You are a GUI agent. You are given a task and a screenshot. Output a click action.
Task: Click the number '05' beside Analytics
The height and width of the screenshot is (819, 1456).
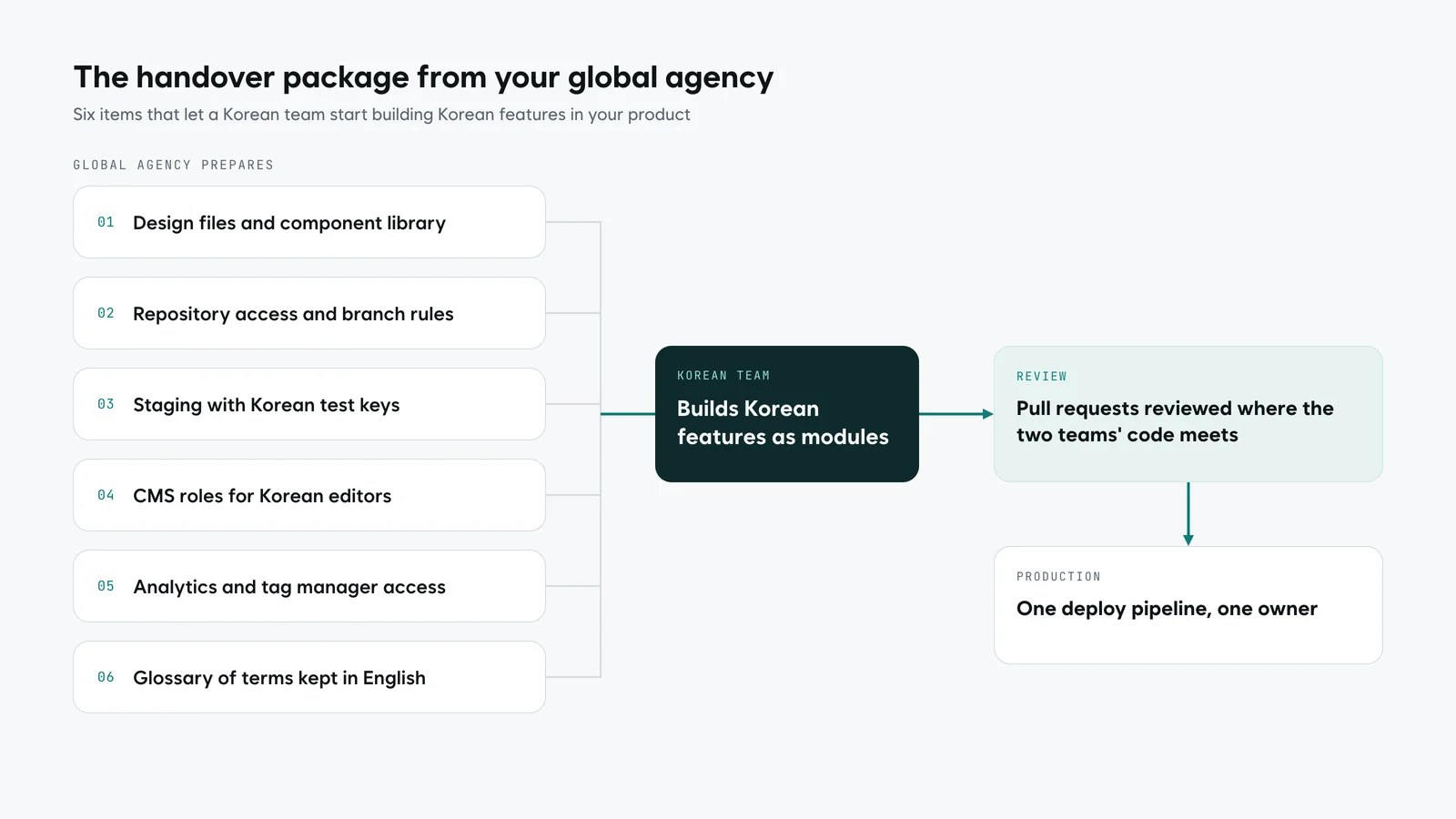(106, 586)
